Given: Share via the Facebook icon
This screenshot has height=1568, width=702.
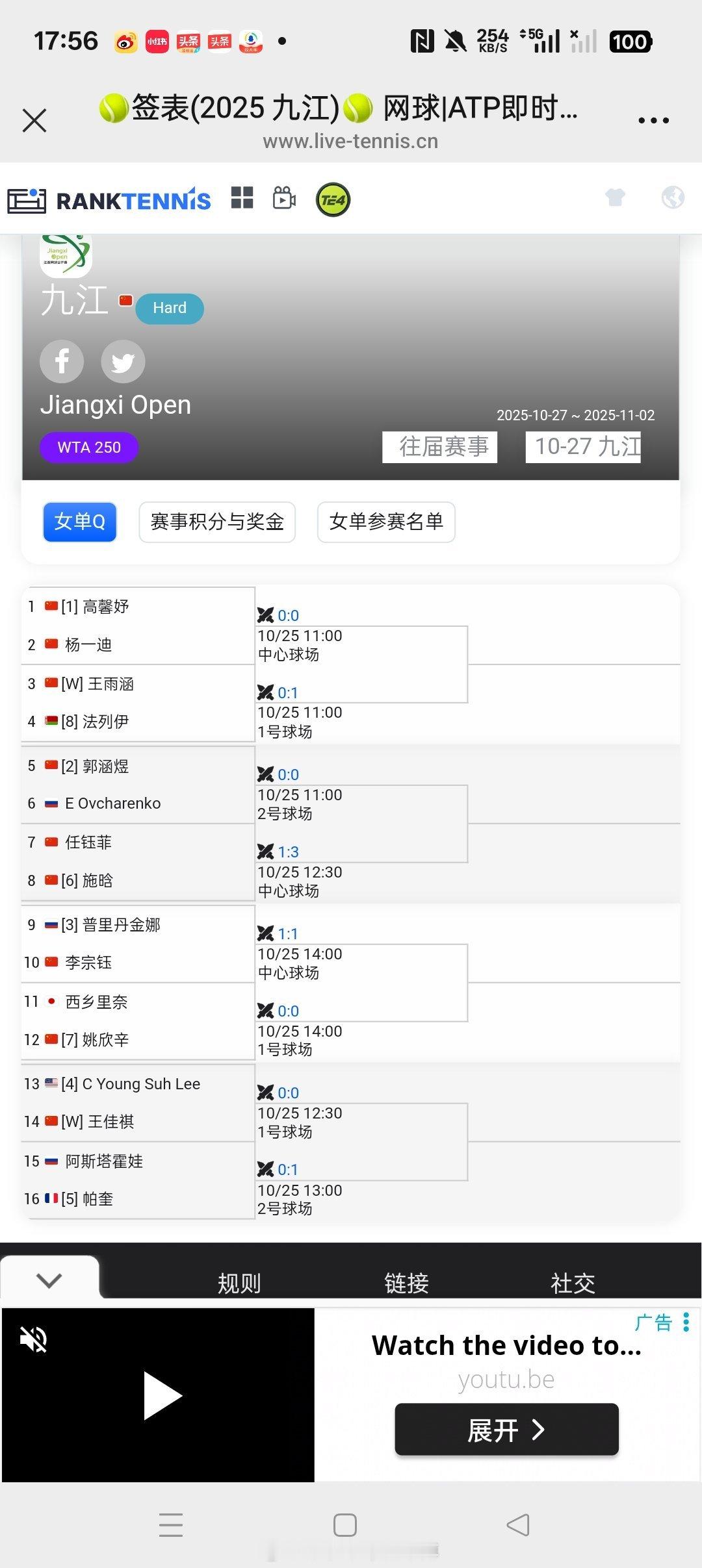Looking at the screenshot, I should point(62,361).
